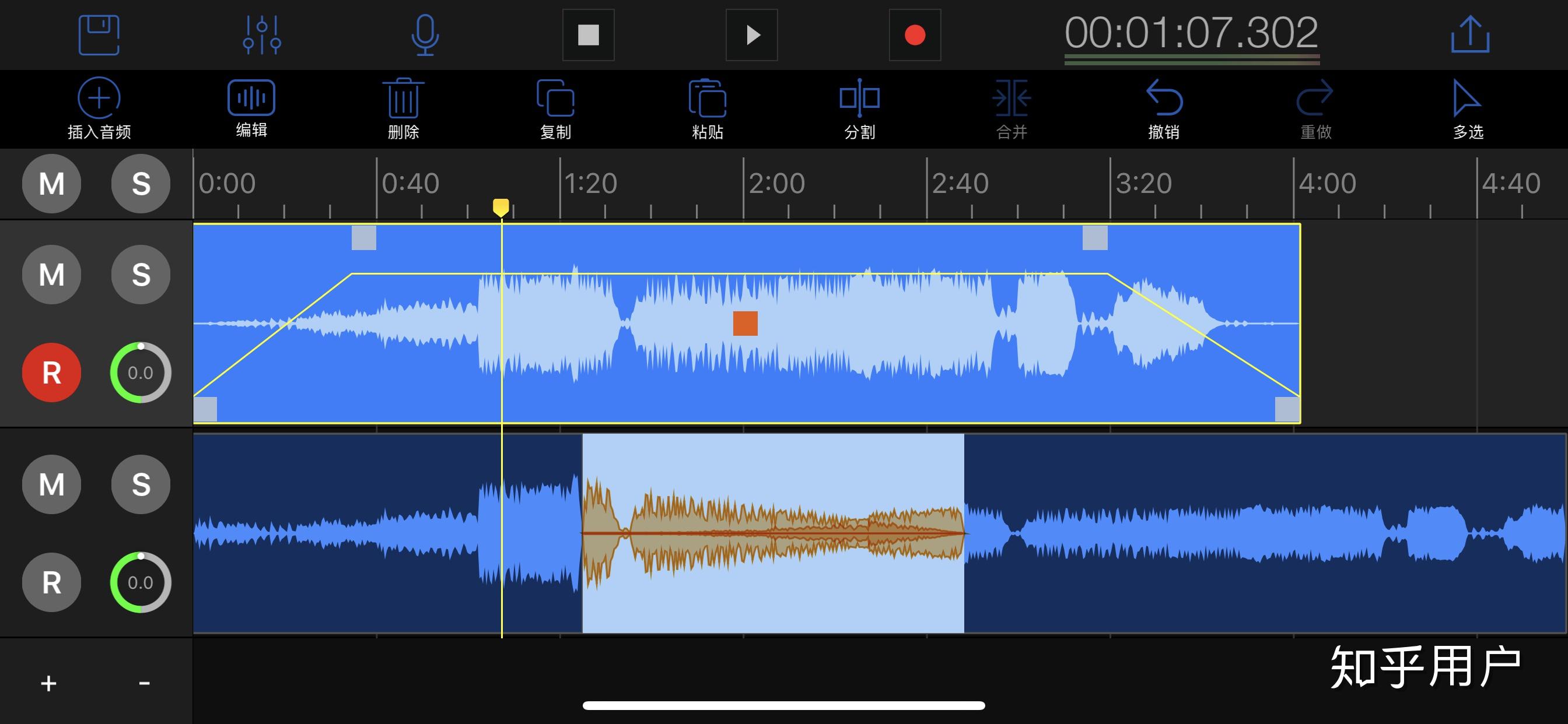Open the 编辑 edit tool
The image size is (1568, 724).
[251, 108]
